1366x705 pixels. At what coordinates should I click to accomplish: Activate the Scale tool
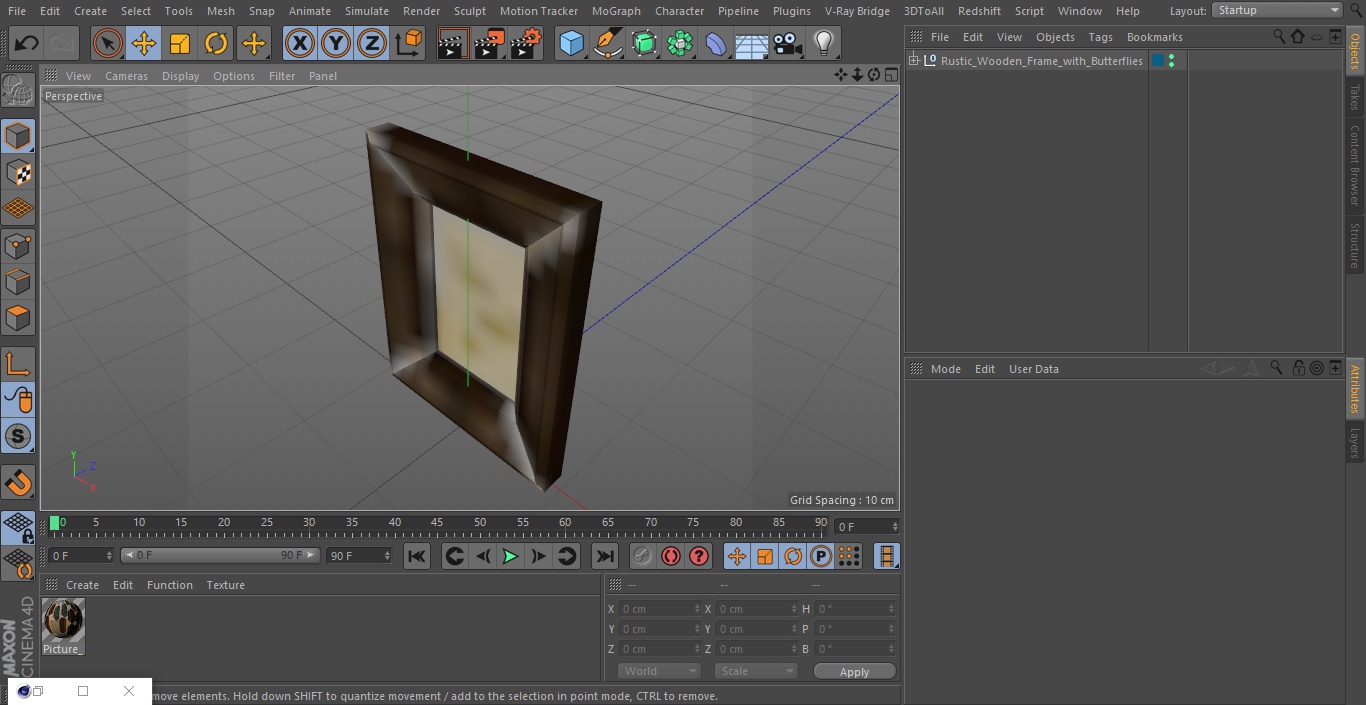(180, 43)
